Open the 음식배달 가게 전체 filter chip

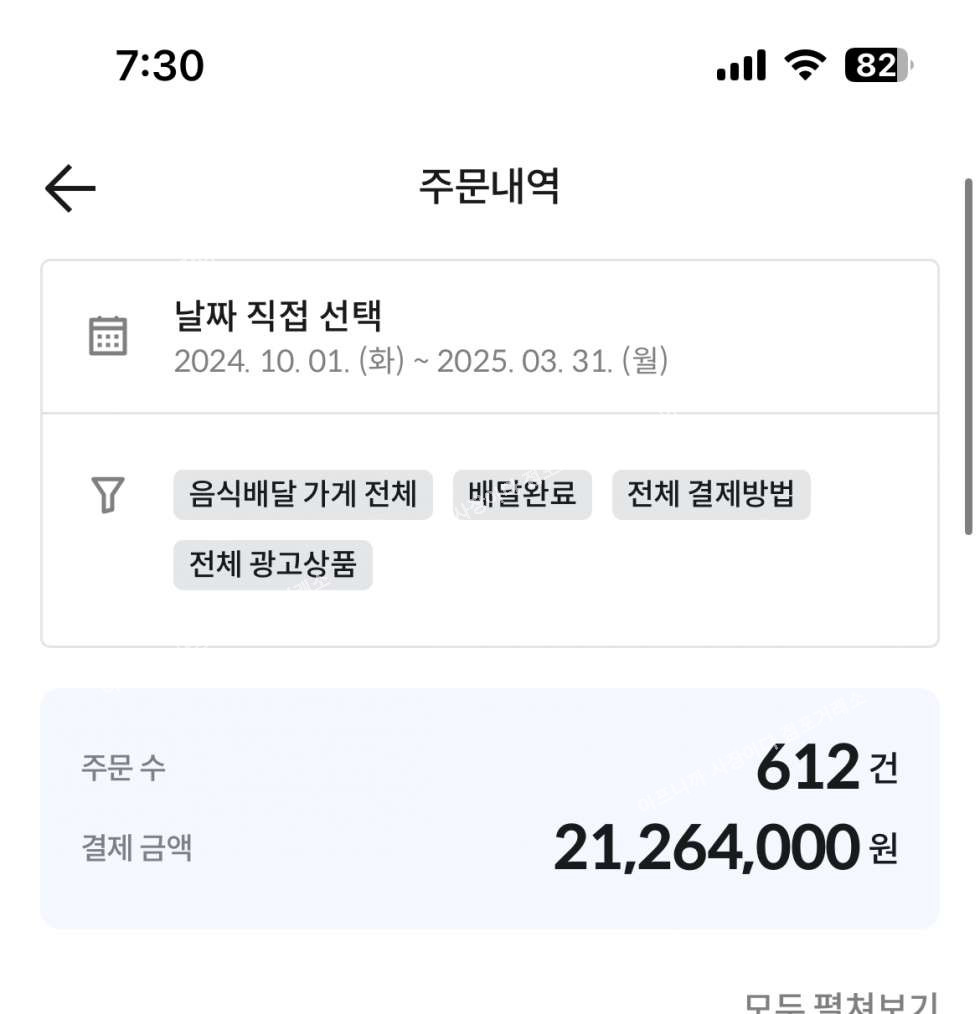[x=303, y=494]
